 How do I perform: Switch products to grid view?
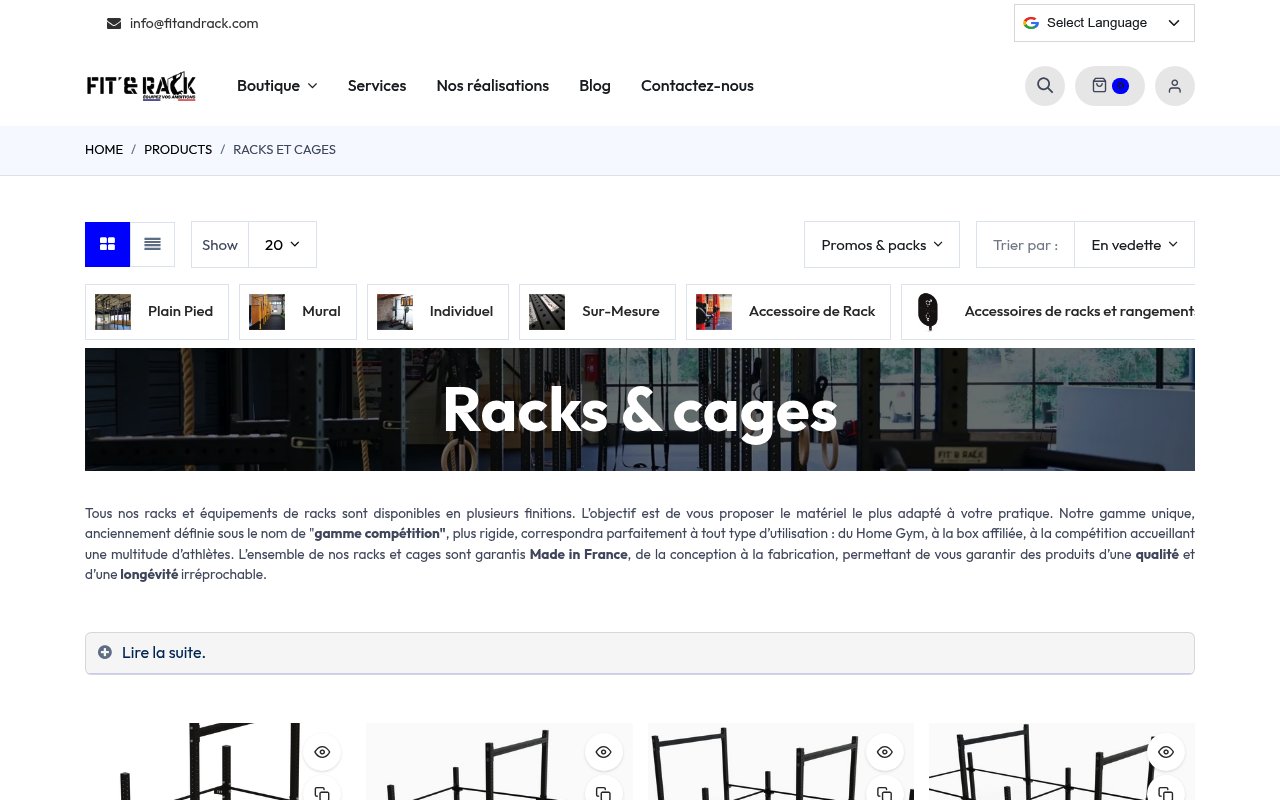107,244
